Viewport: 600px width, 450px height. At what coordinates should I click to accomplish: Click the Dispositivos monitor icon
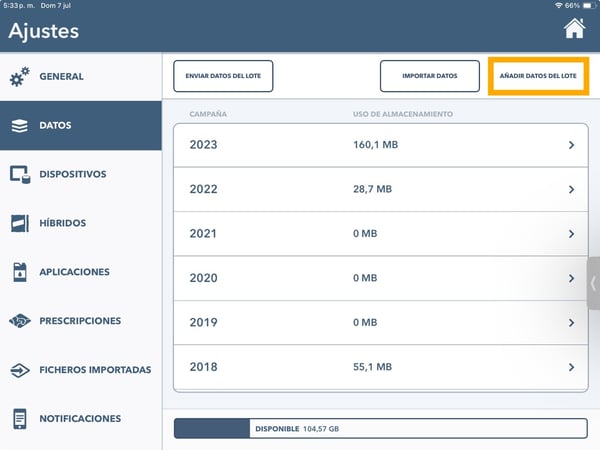[x=20, y=174]
